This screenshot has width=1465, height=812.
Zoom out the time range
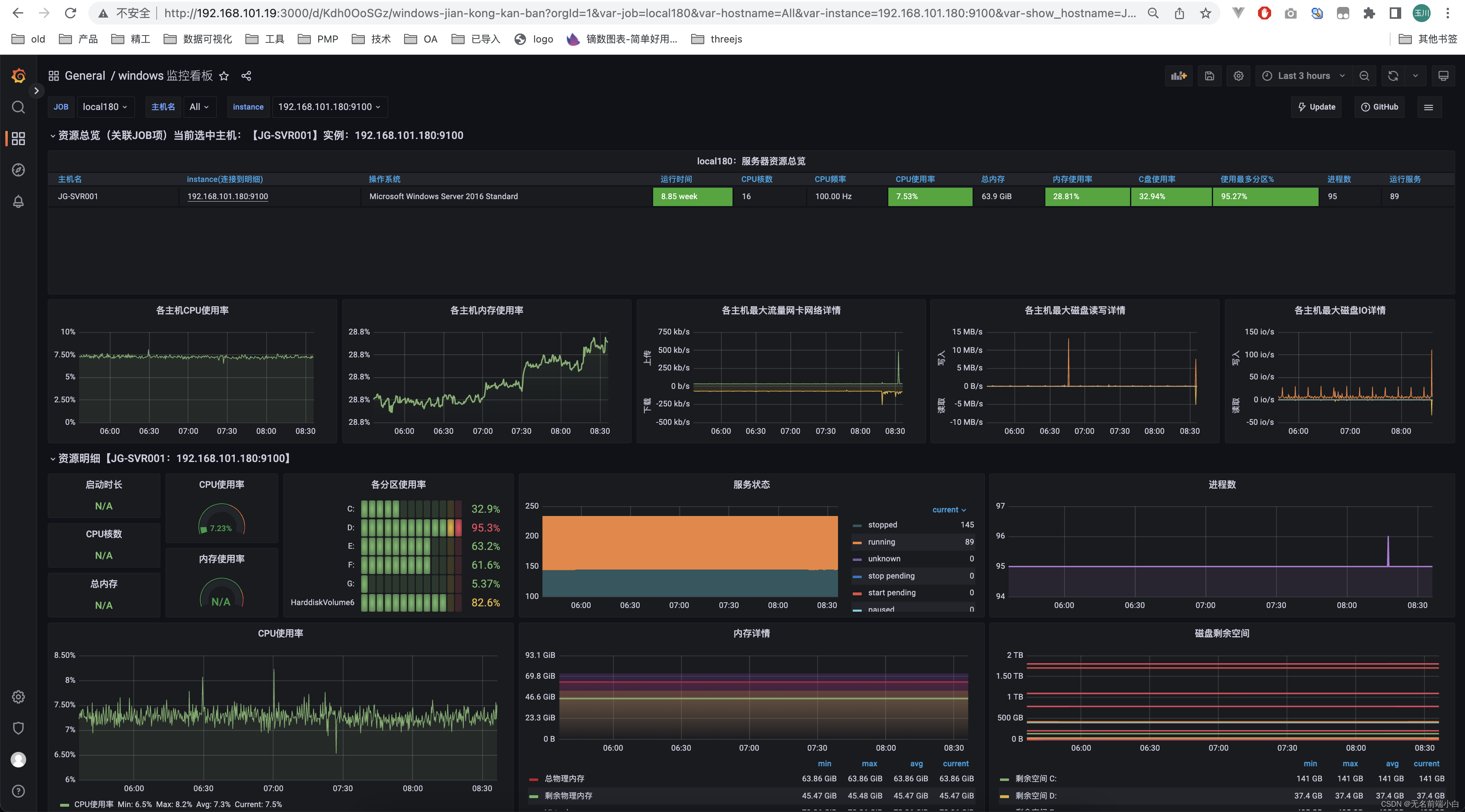click(x=1364, y=76)
